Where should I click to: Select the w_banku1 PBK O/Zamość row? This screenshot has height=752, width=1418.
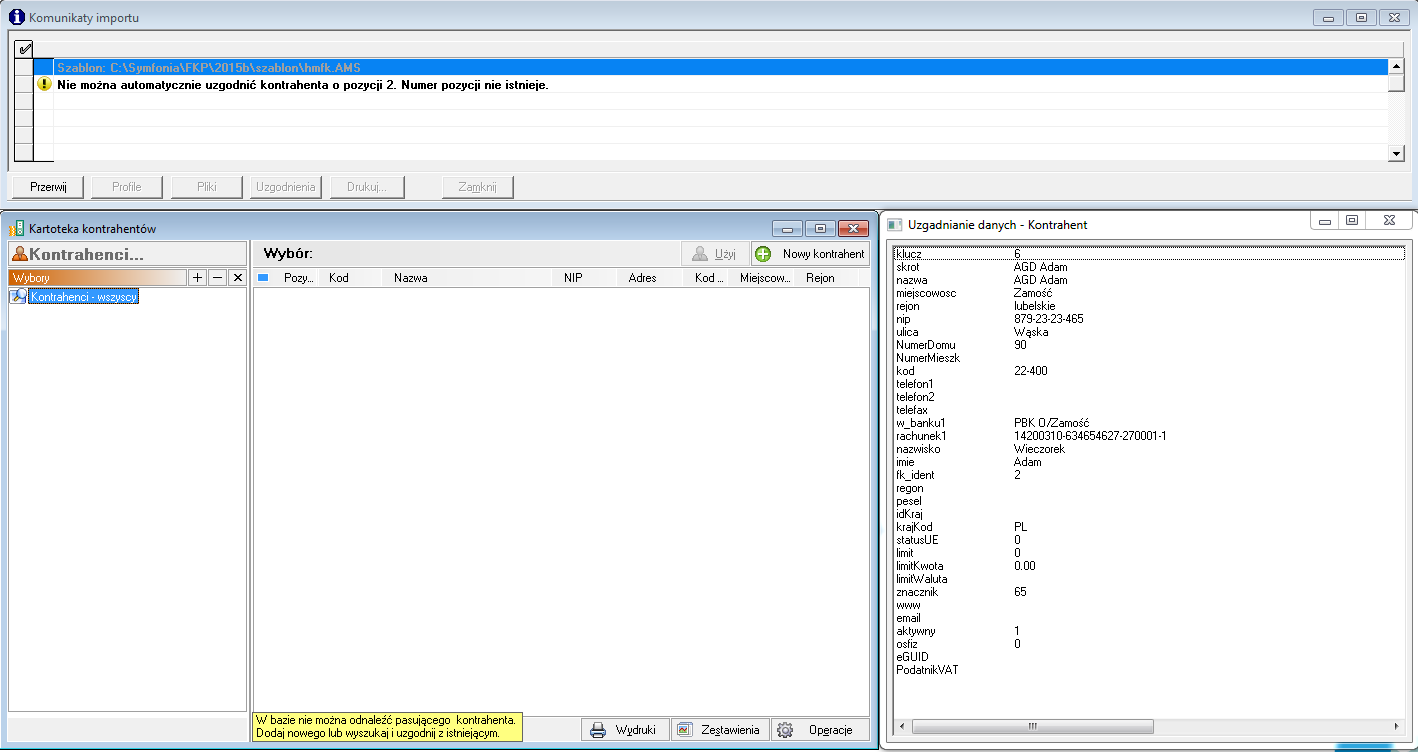pyautogui.click(x=1149, y=423)
